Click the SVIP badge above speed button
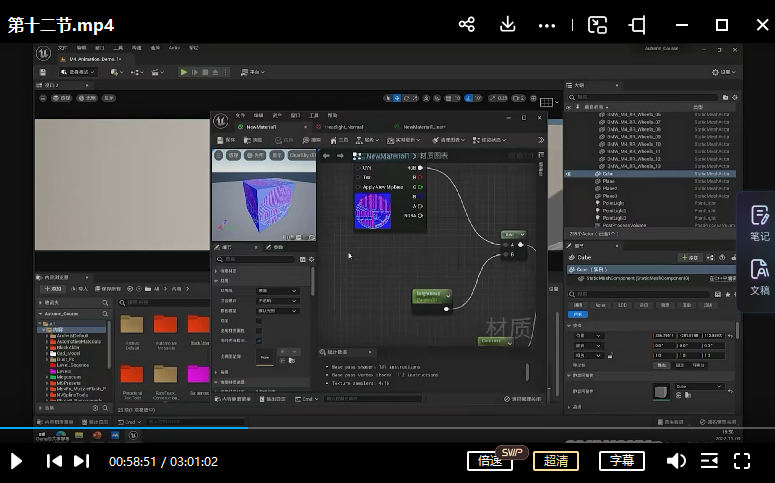Screen dimensions: 775x483 [x=513, y=451]
